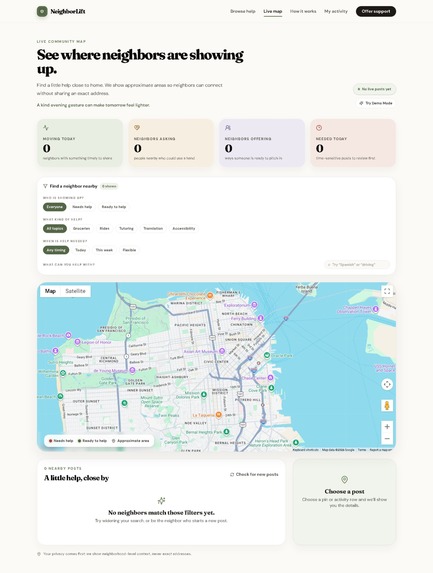Screen dimensions: 433x573
Task: Click the Moving Today activity icon
Action: (46, 128)
